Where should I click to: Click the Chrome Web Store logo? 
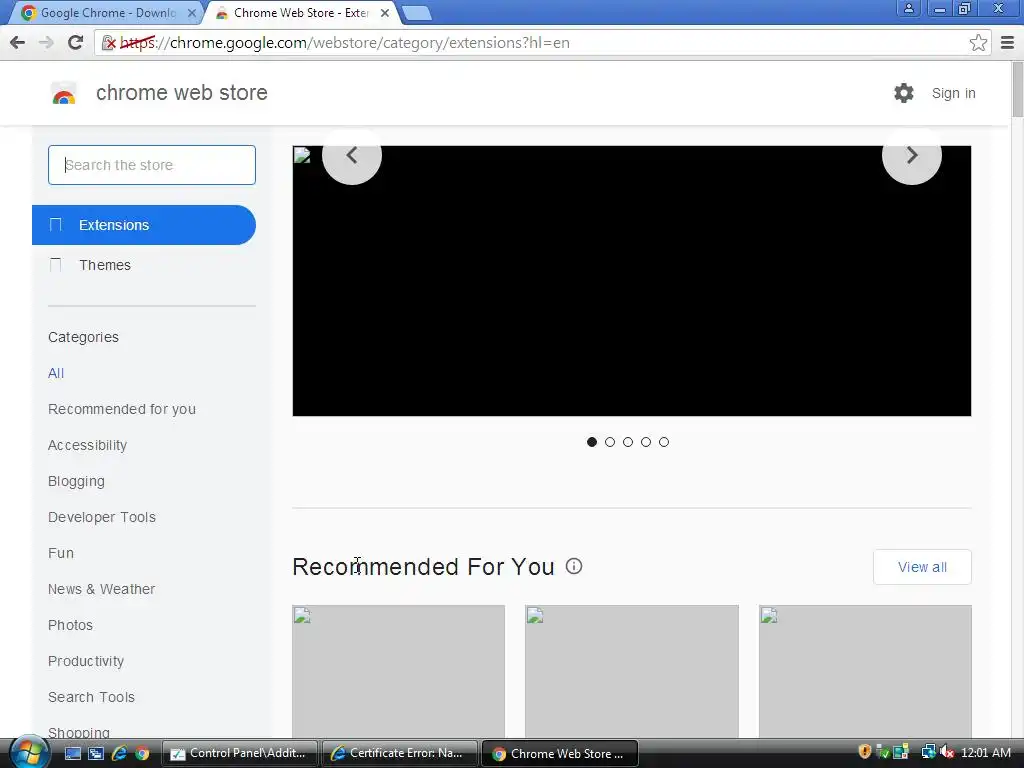tap(64, 93)
